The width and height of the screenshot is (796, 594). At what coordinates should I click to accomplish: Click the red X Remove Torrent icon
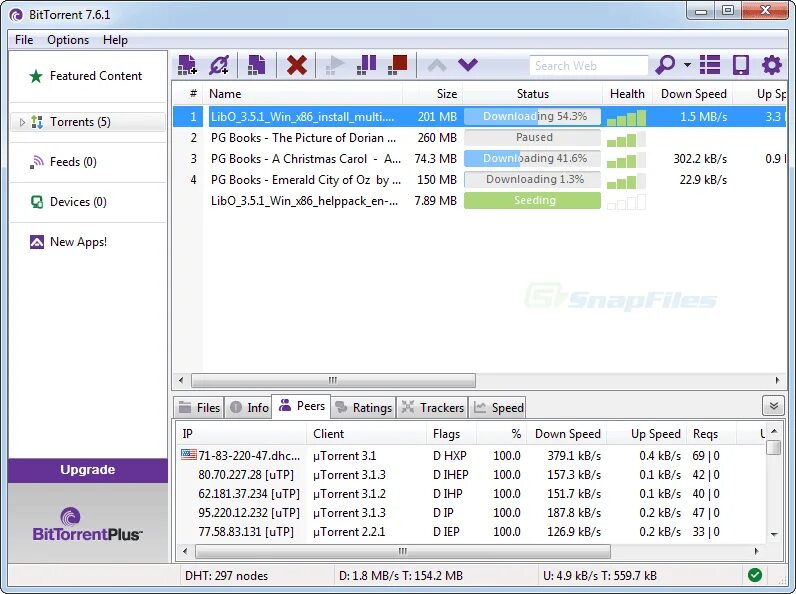296,65
